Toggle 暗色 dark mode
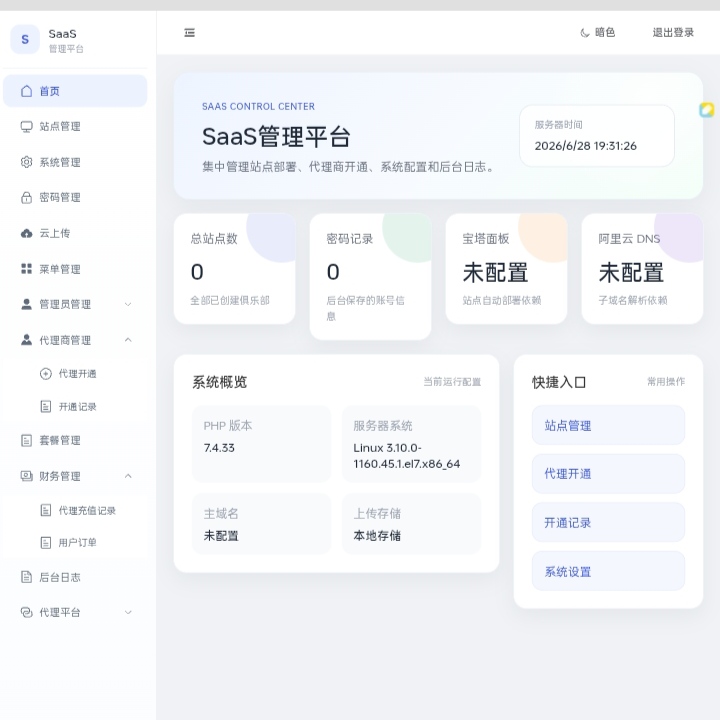 (x=598, y=33)
